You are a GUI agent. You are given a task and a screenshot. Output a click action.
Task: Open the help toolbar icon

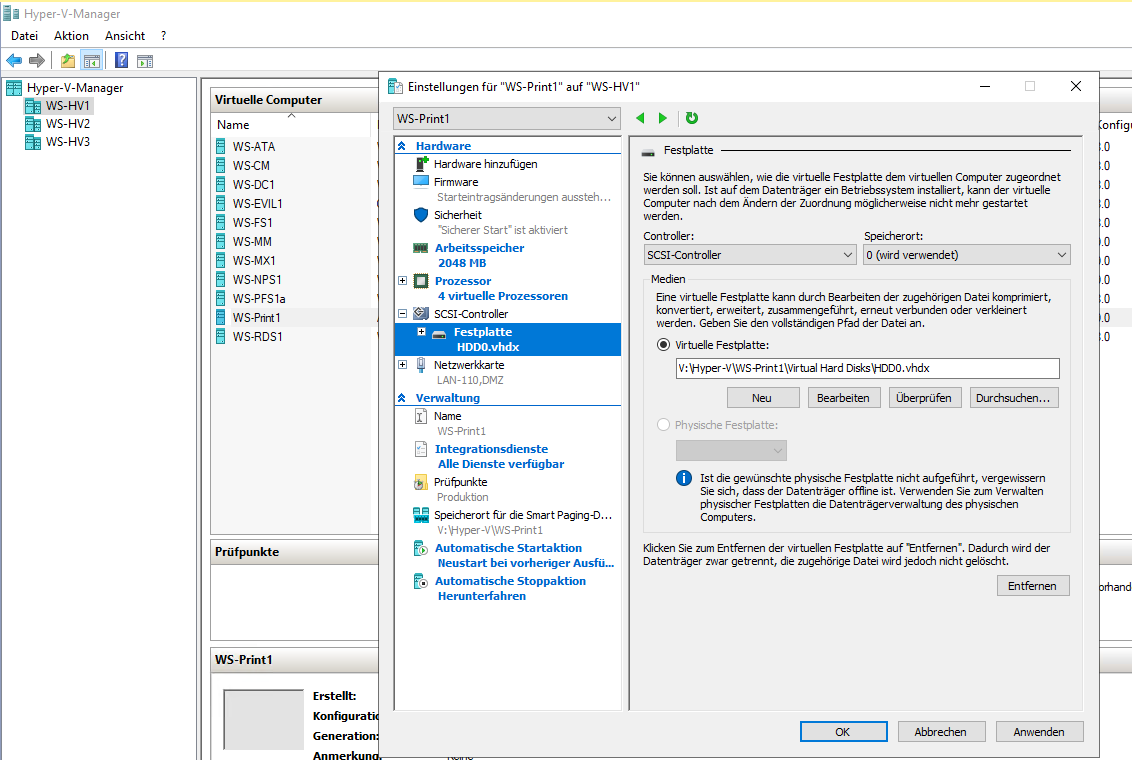(x=121, y=61)
